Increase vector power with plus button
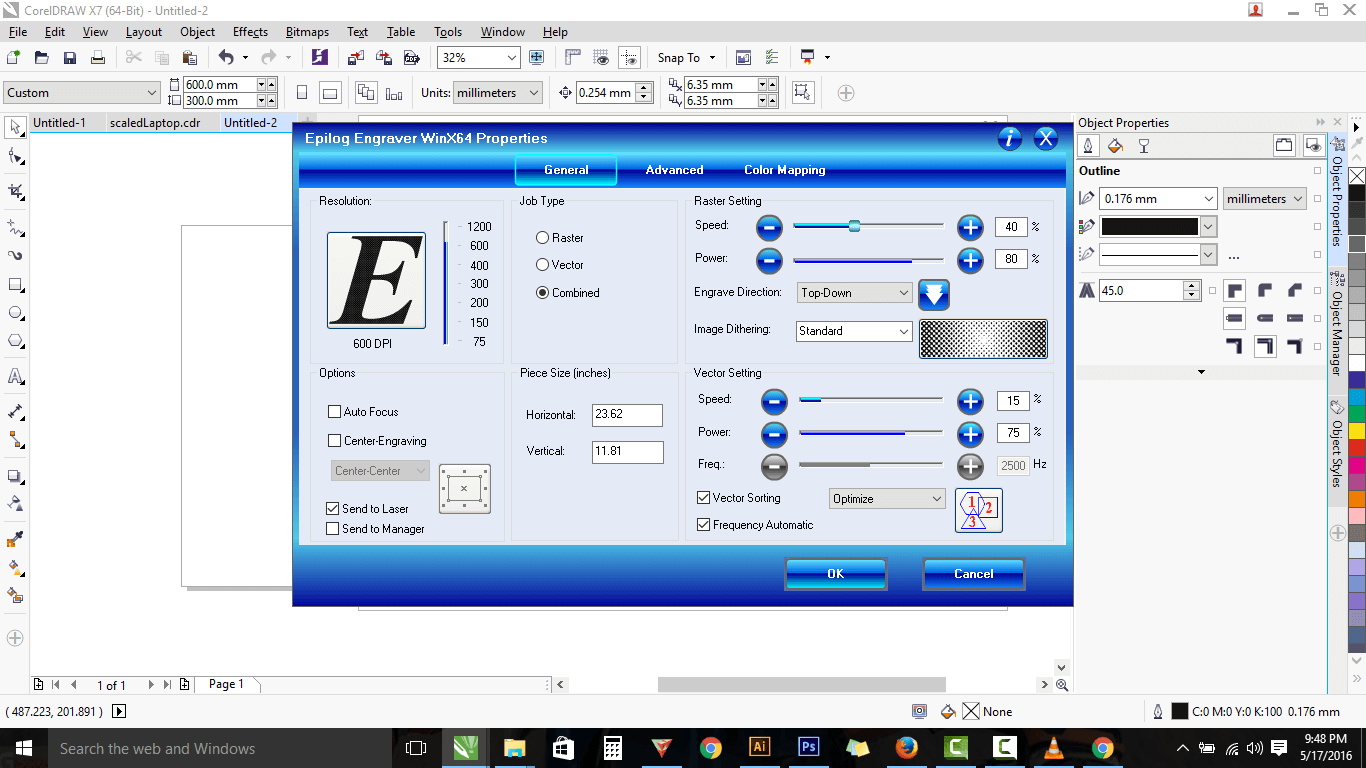This screenshot has height=768, width=1366. pos(970,434)
